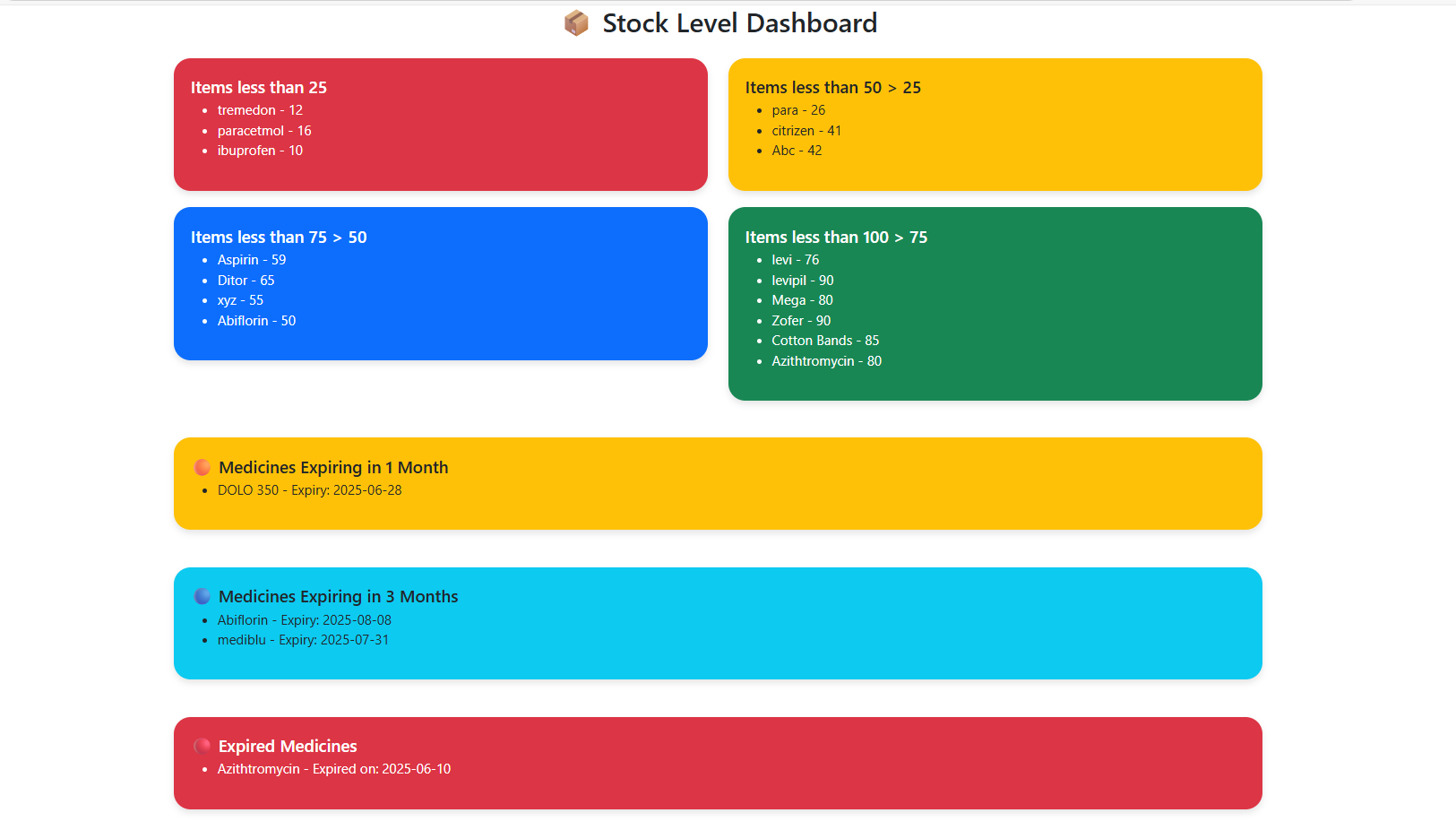Click the package icon beside Stock Level Dashboard
Image resolution: width=1456 pixels, height=830 pixels.
click(x=577, y=22)
